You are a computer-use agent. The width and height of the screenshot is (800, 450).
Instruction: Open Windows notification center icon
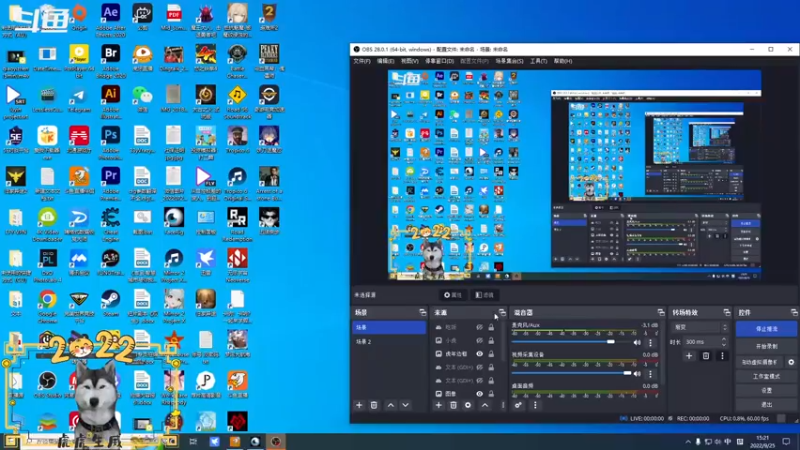pyautogui.click(x=786, y=441)
